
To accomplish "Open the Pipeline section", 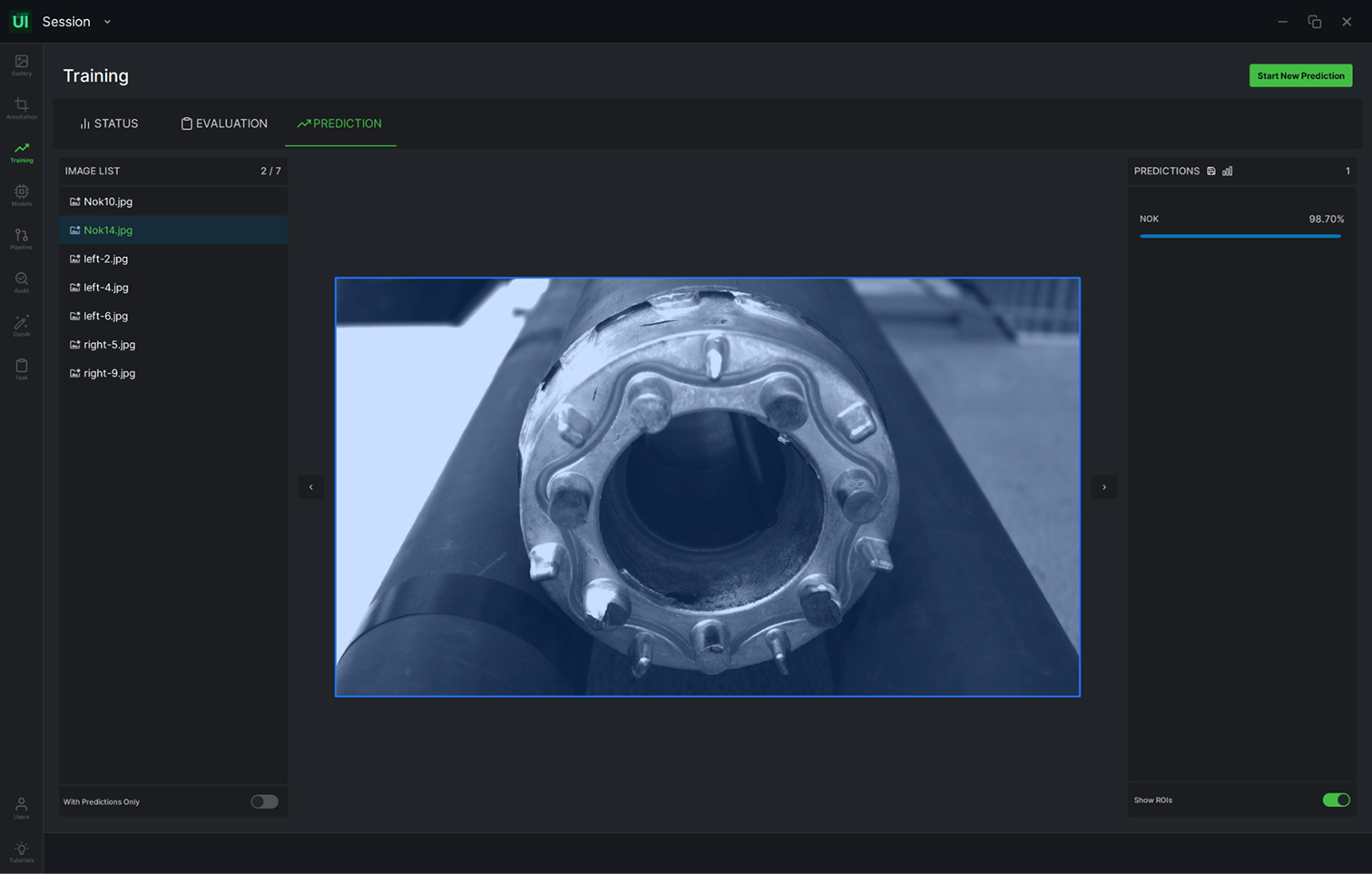I will [21, 240].
